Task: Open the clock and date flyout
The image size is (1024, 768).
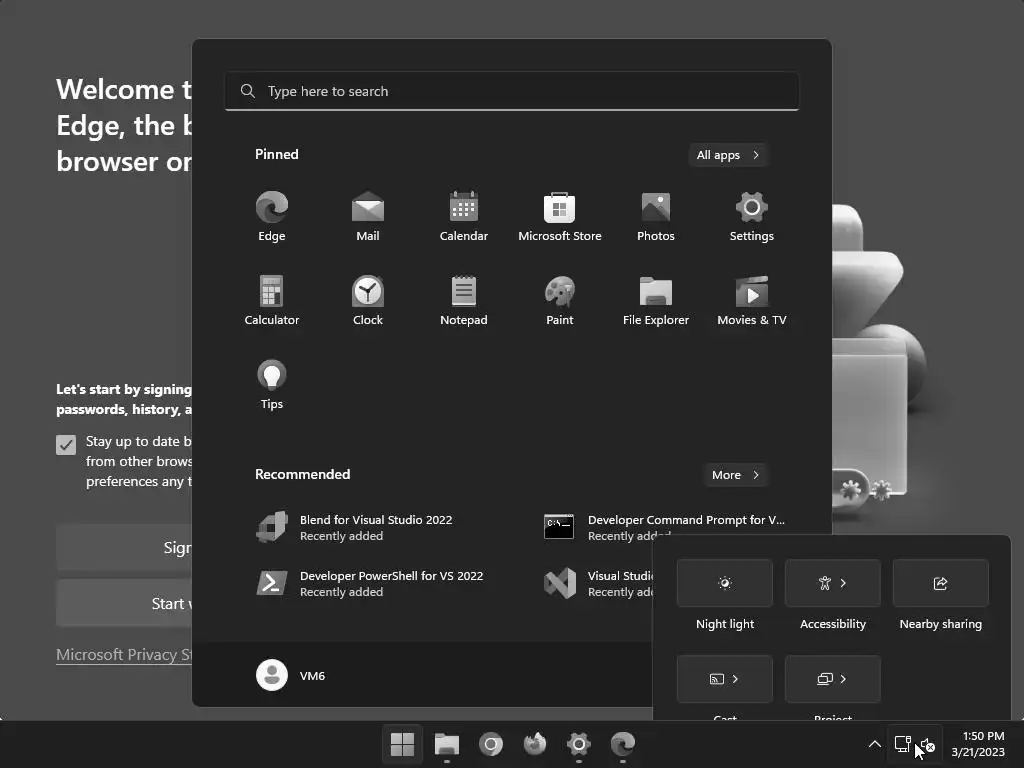Action: [x=978, y=744]
